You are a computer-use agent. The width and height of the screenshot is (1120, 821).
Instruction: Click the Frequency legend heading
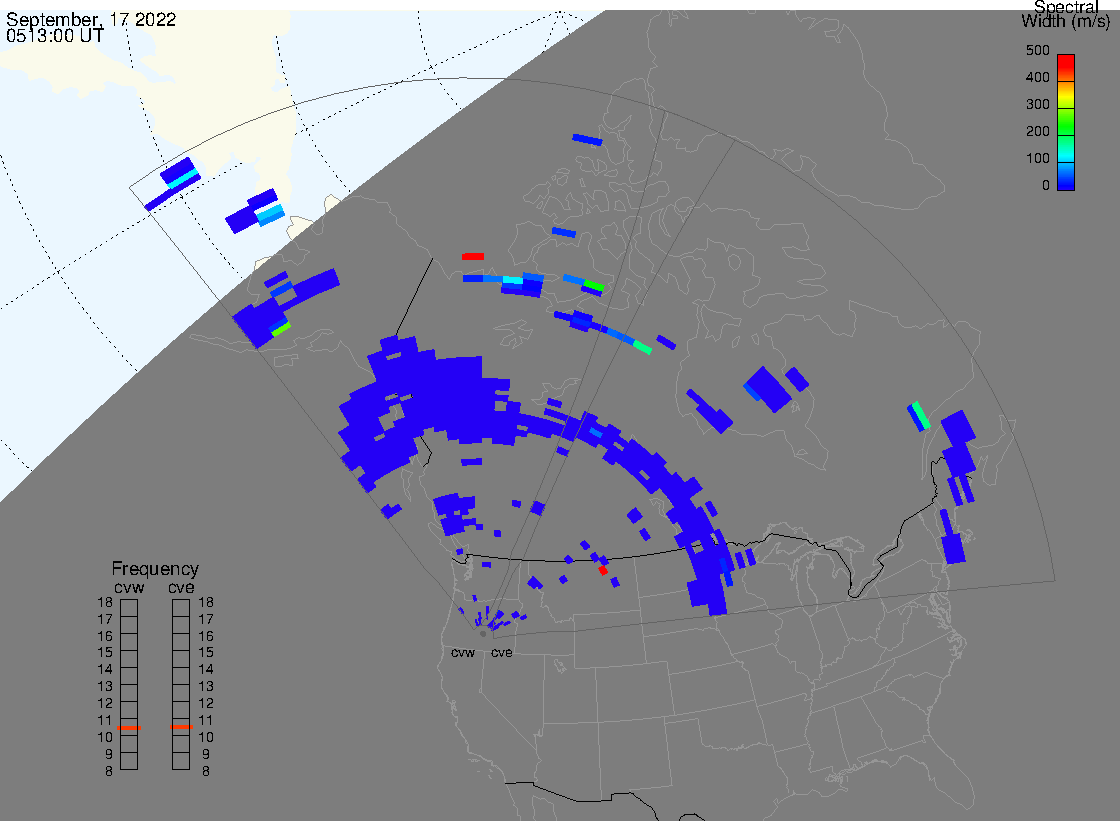pyautogui.click(x=155, y=569)
